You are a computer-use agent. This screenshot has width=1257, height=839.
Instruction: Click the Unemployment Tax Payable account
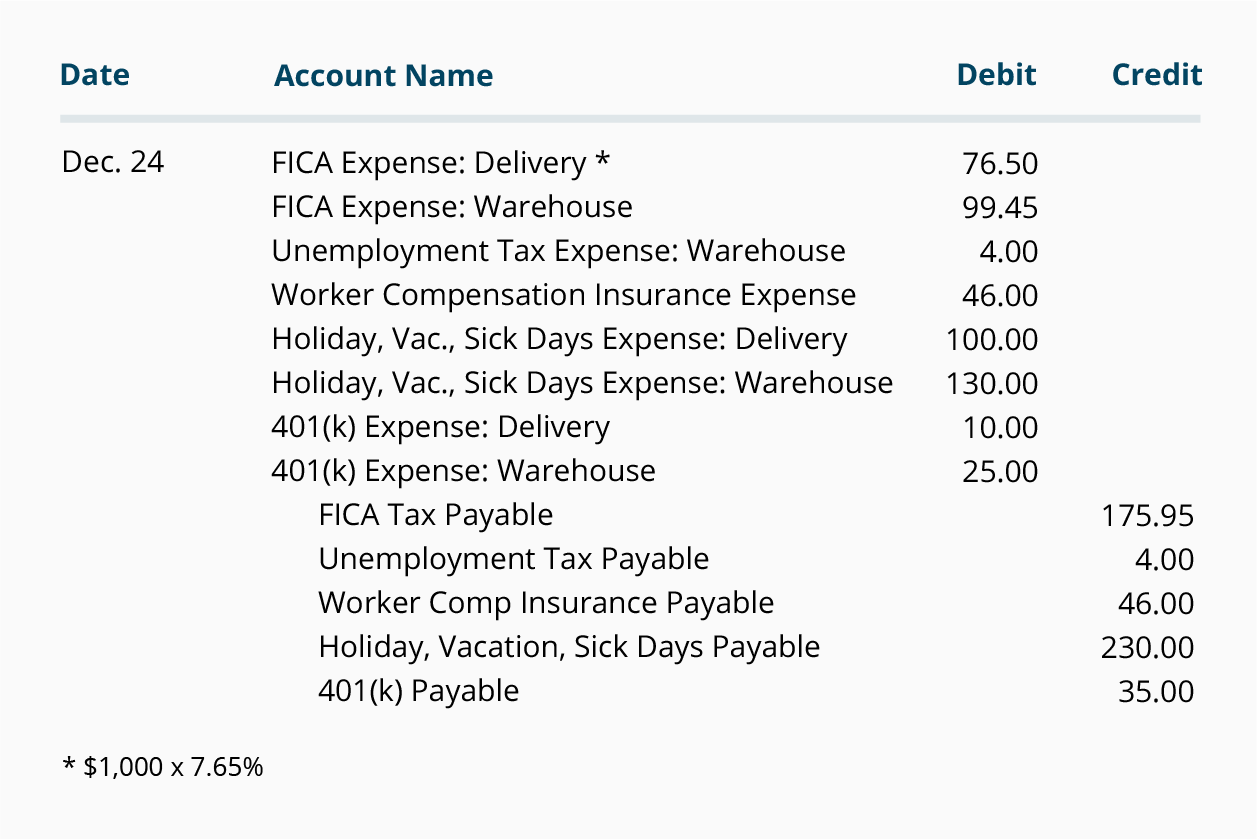pos(513,559)
